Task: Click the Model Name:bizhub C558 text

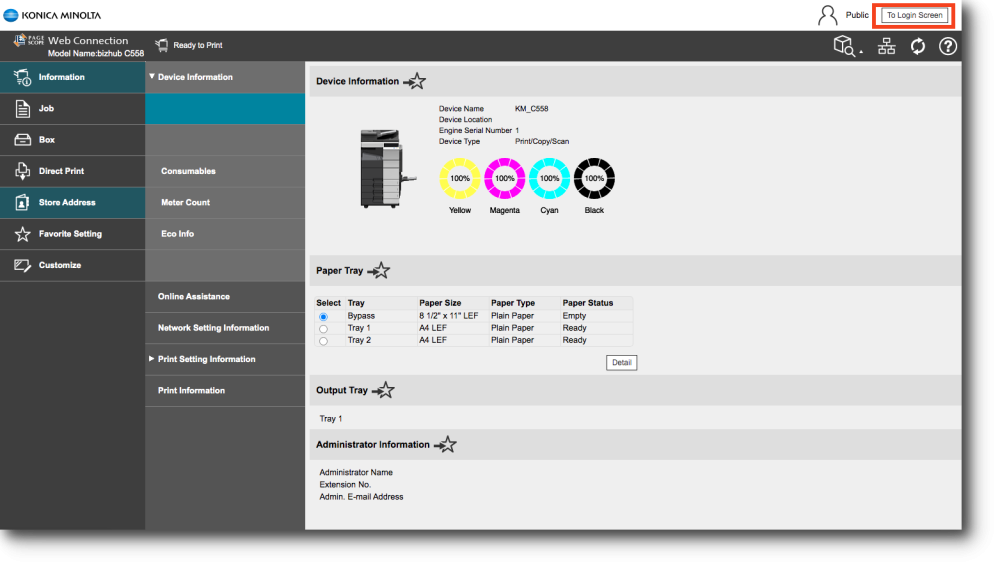Action: pos(96,54)
